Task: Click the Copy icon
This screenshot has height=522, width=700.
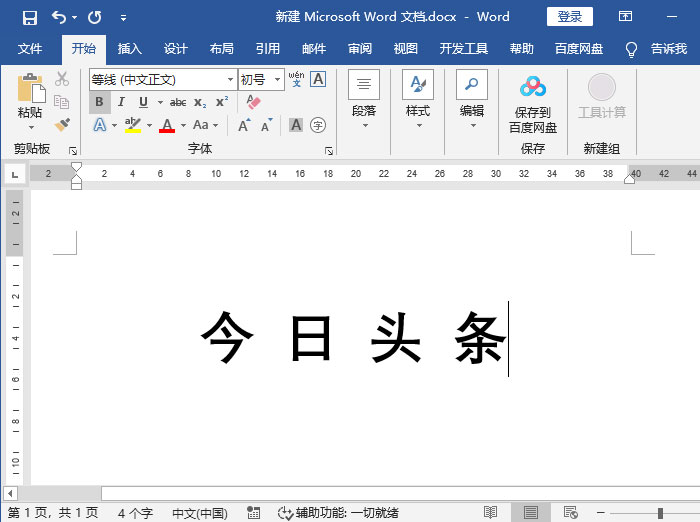Action: tap(62, 102)
